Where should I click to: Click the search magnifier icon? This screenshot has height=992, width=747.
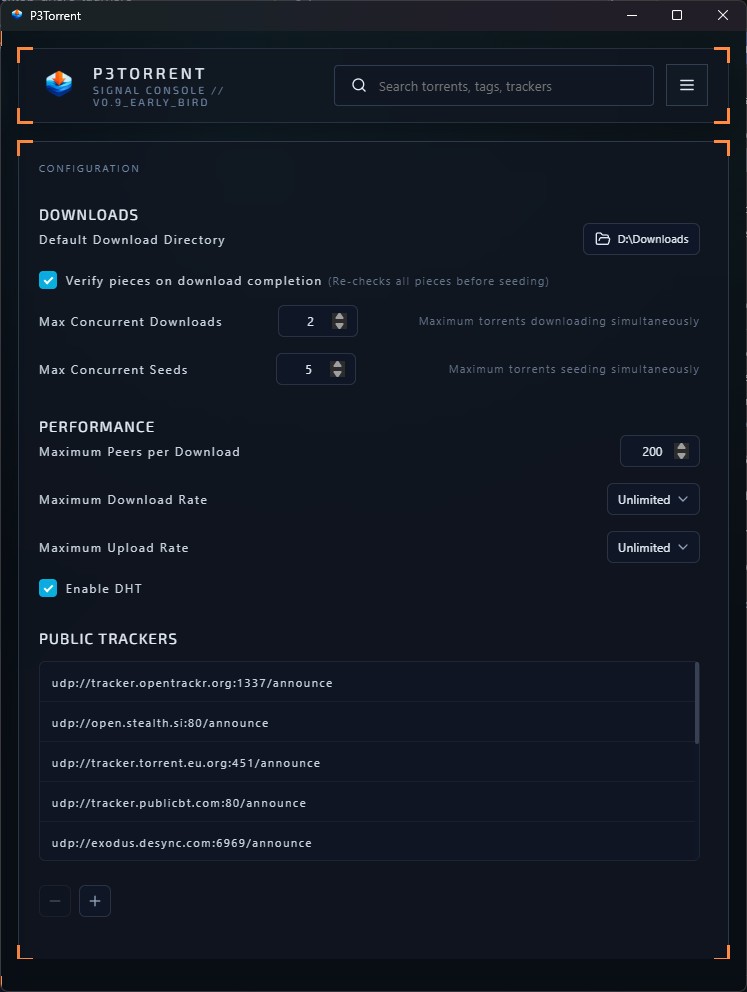[x=359, y=85]
